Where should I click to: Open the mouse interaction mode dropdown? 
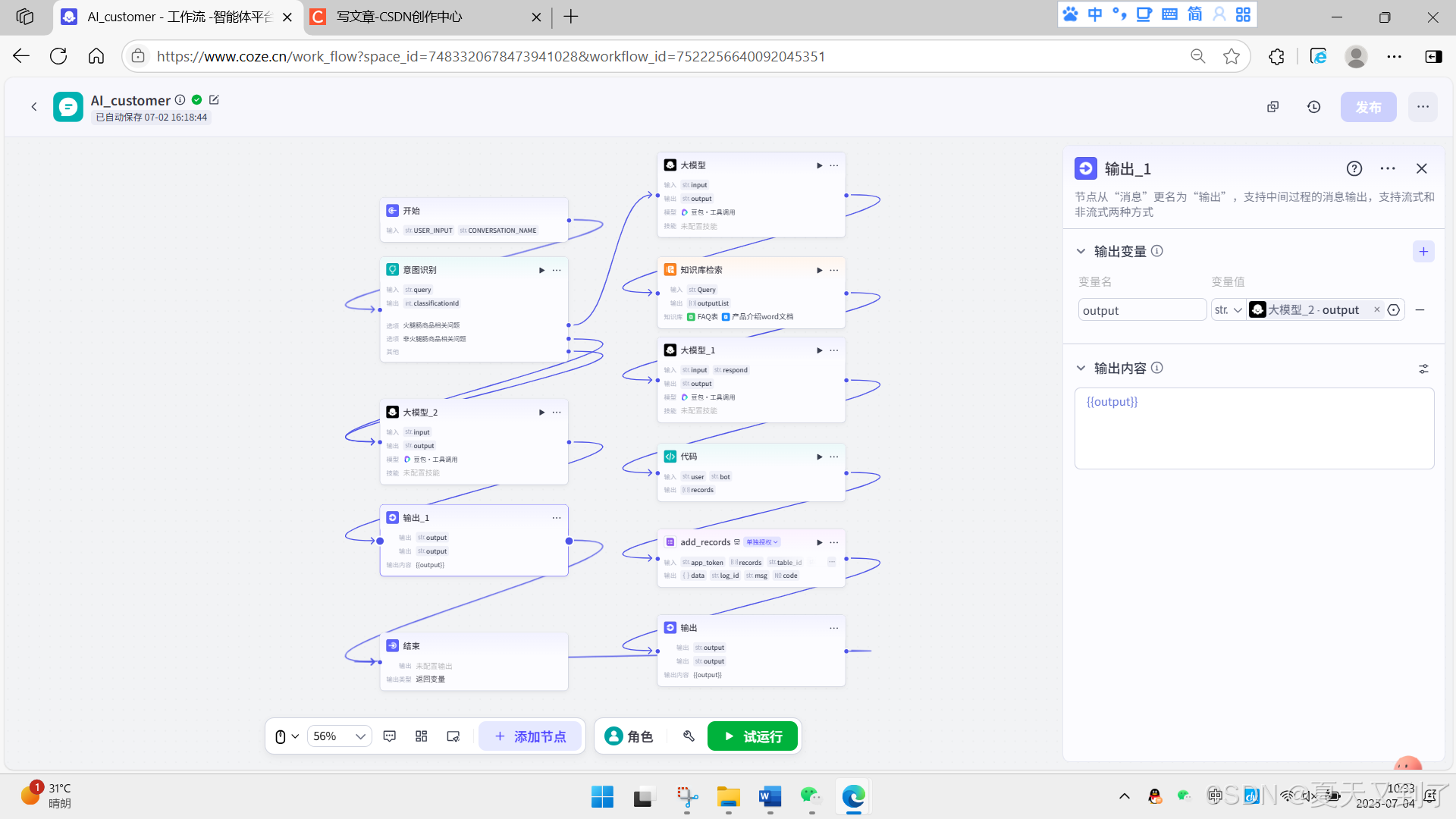coord(287,736)
